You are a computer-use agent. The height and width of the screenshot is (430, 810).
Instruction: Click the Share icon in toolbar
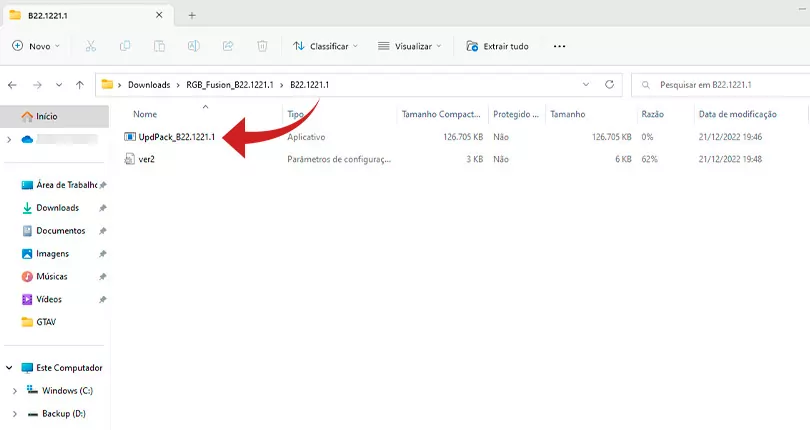pos(228,46)
